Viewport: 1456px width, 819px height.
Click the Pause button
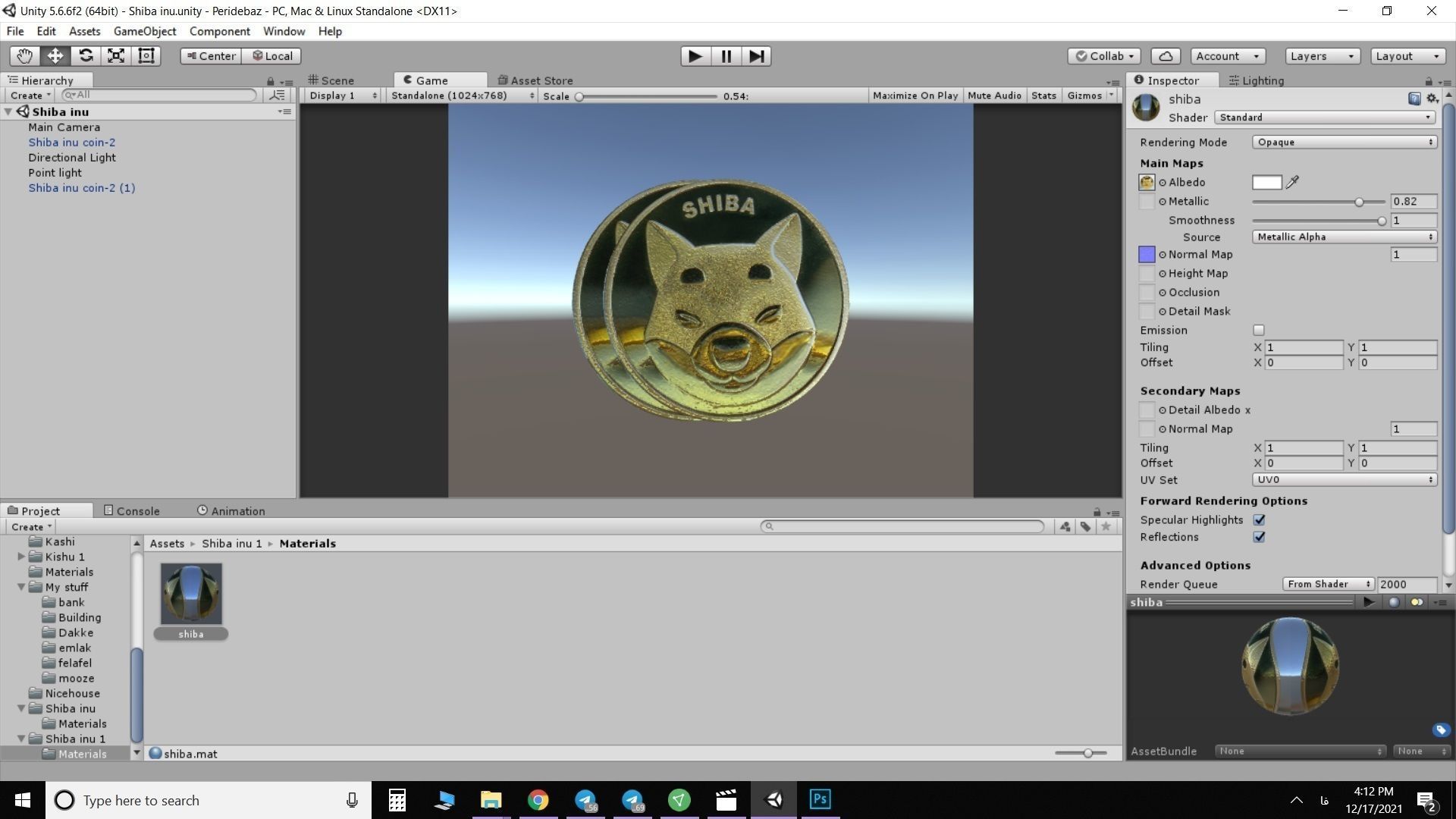point(726,56)
